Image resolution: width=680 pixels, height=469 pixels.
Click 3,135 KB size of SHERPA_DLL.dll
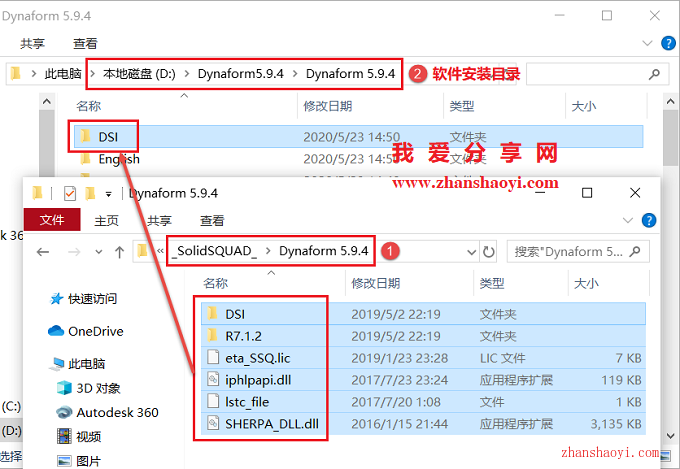tap(616, 424)
